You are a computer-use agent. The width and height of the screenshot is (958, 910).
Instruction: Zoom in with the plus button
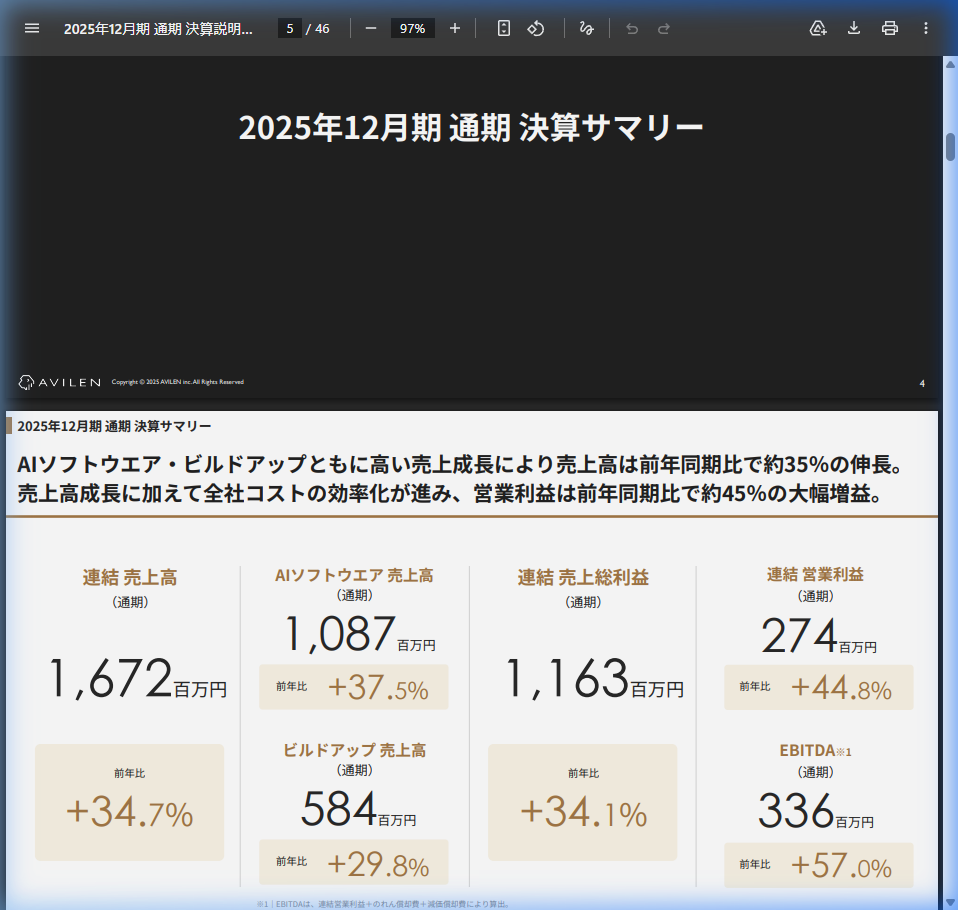point(454,28)
